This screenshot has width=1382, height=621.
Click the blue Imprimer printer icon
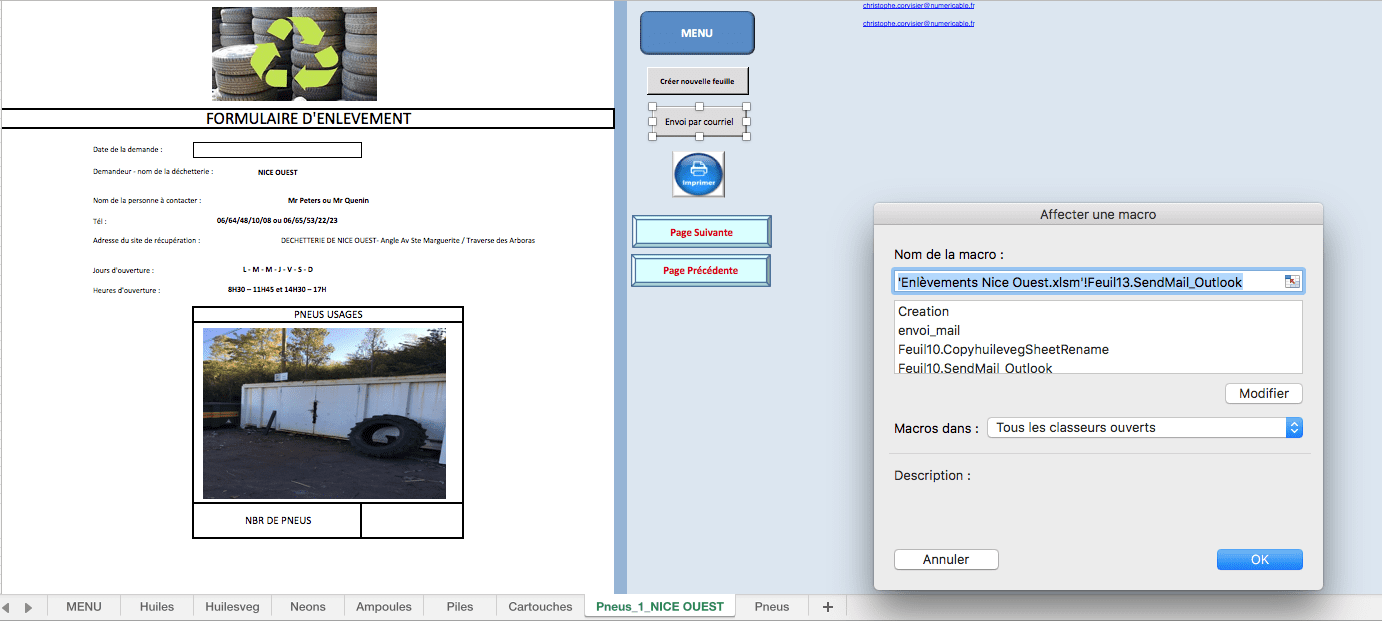click(x=698, y=174)
